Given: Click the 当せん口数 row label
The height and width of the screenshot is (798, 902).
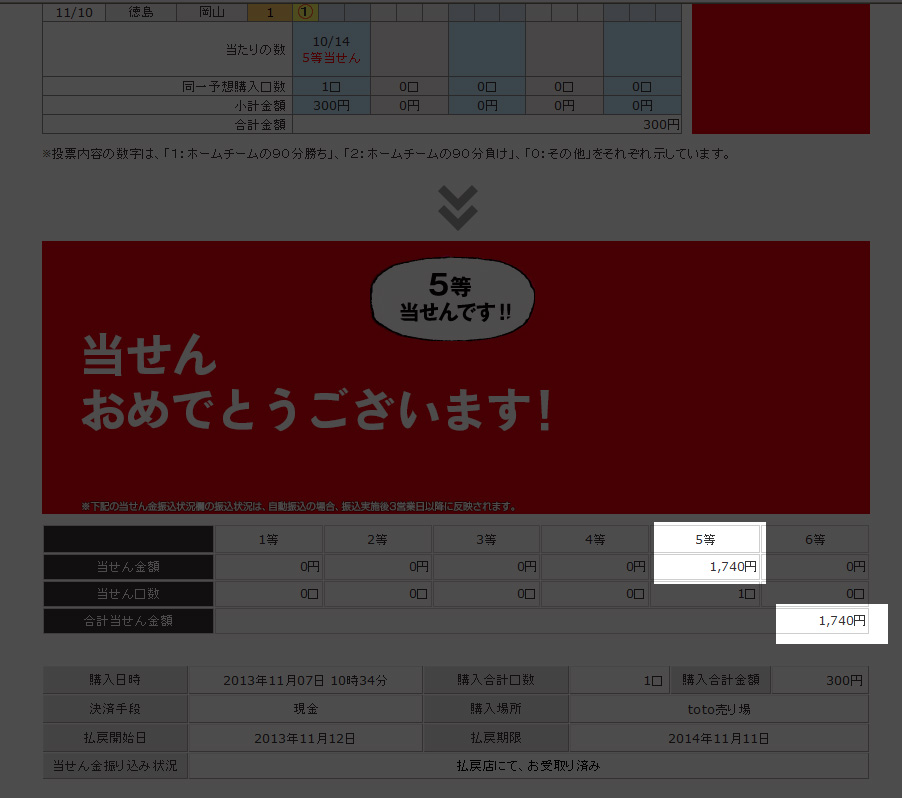Looking at the screenshot, I should pos(128,594).
